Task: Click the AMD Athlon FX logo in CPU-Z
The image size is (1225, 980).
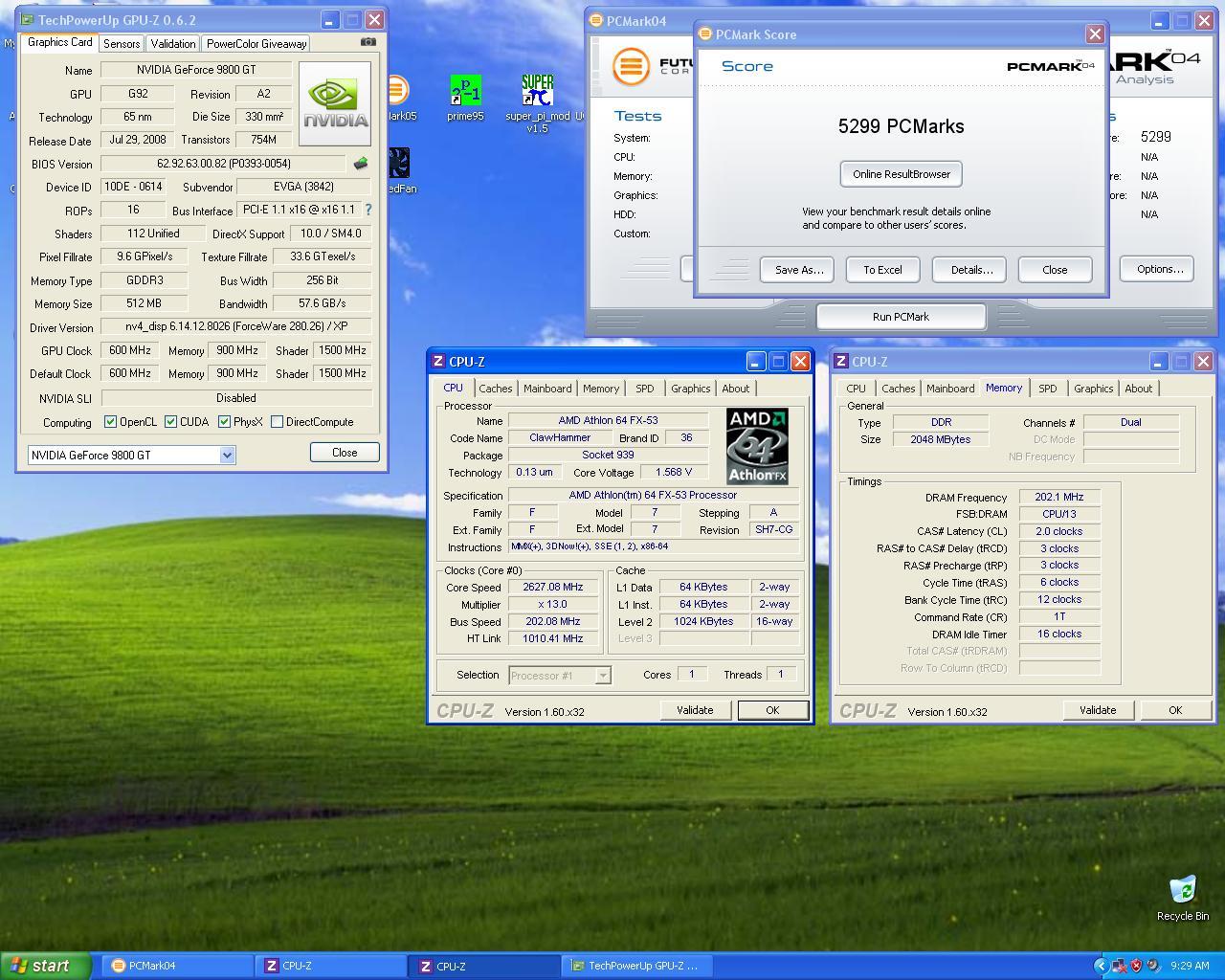Action: point(757,446)
